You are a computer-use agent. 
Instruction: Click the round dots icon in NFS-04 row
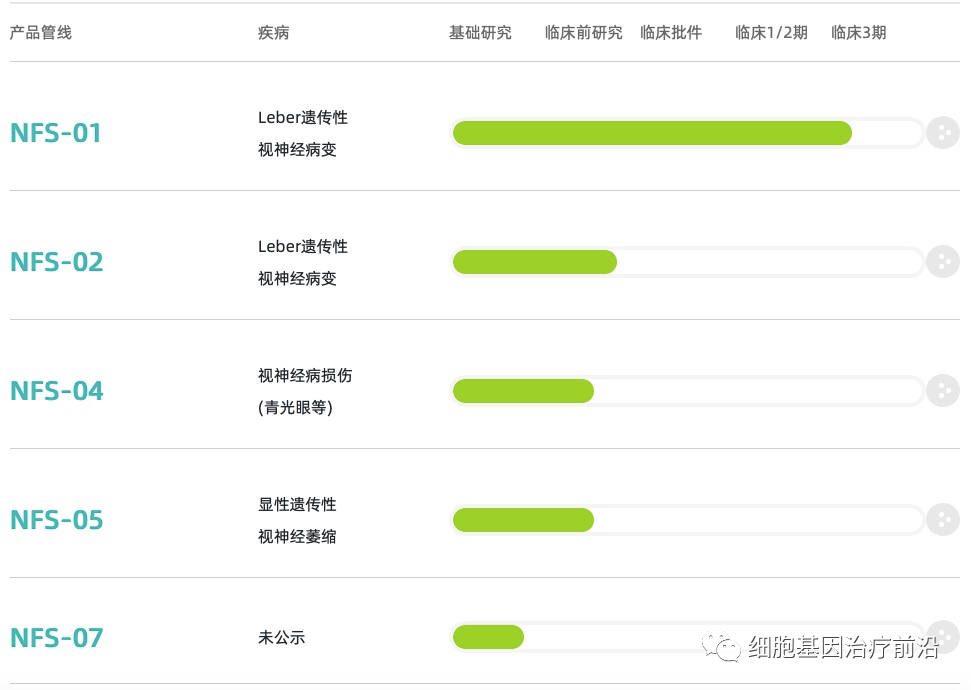tap(942, 391)
